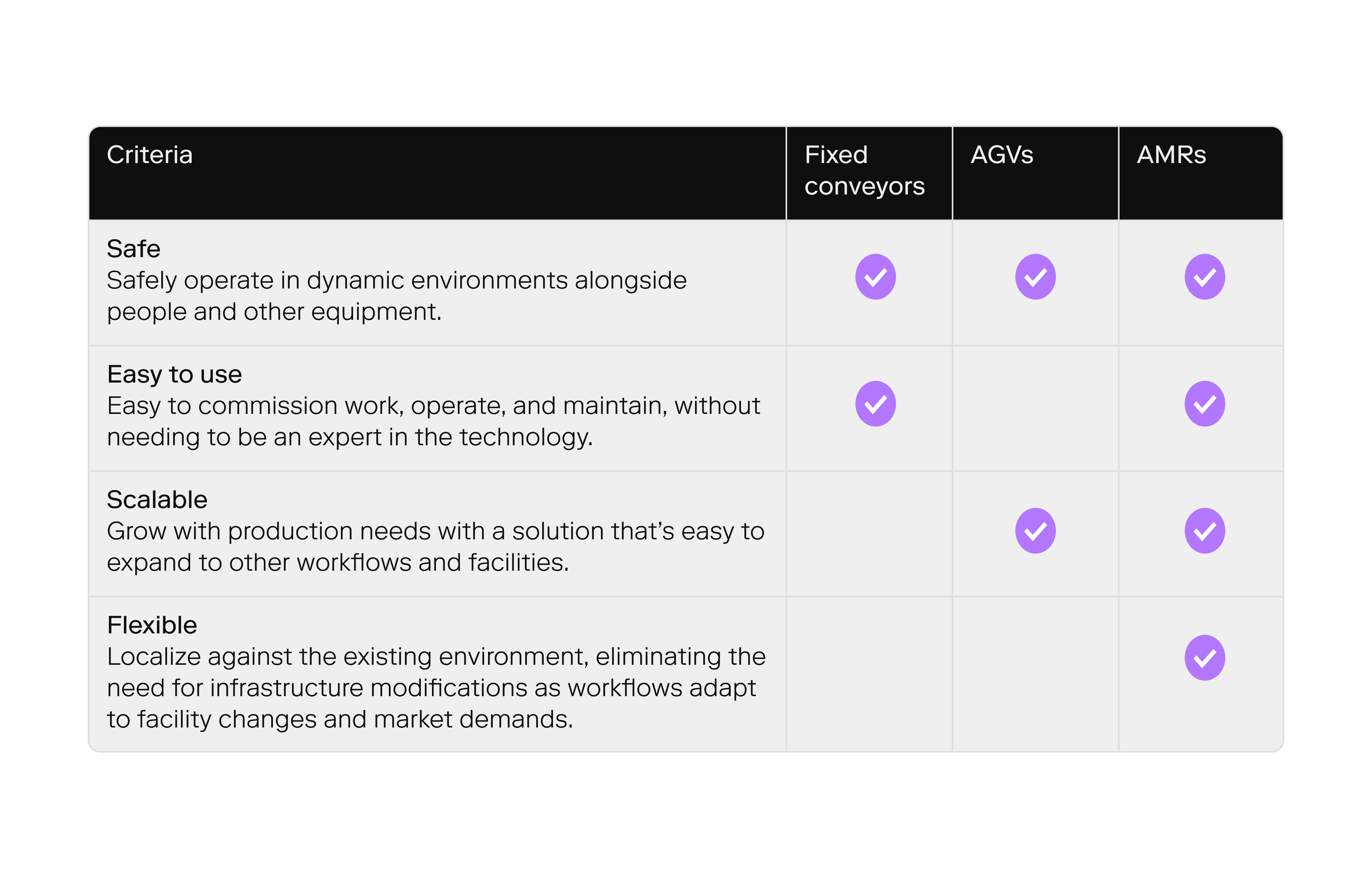
Task: Click the Flexible row title
Action: coord(152,626)
